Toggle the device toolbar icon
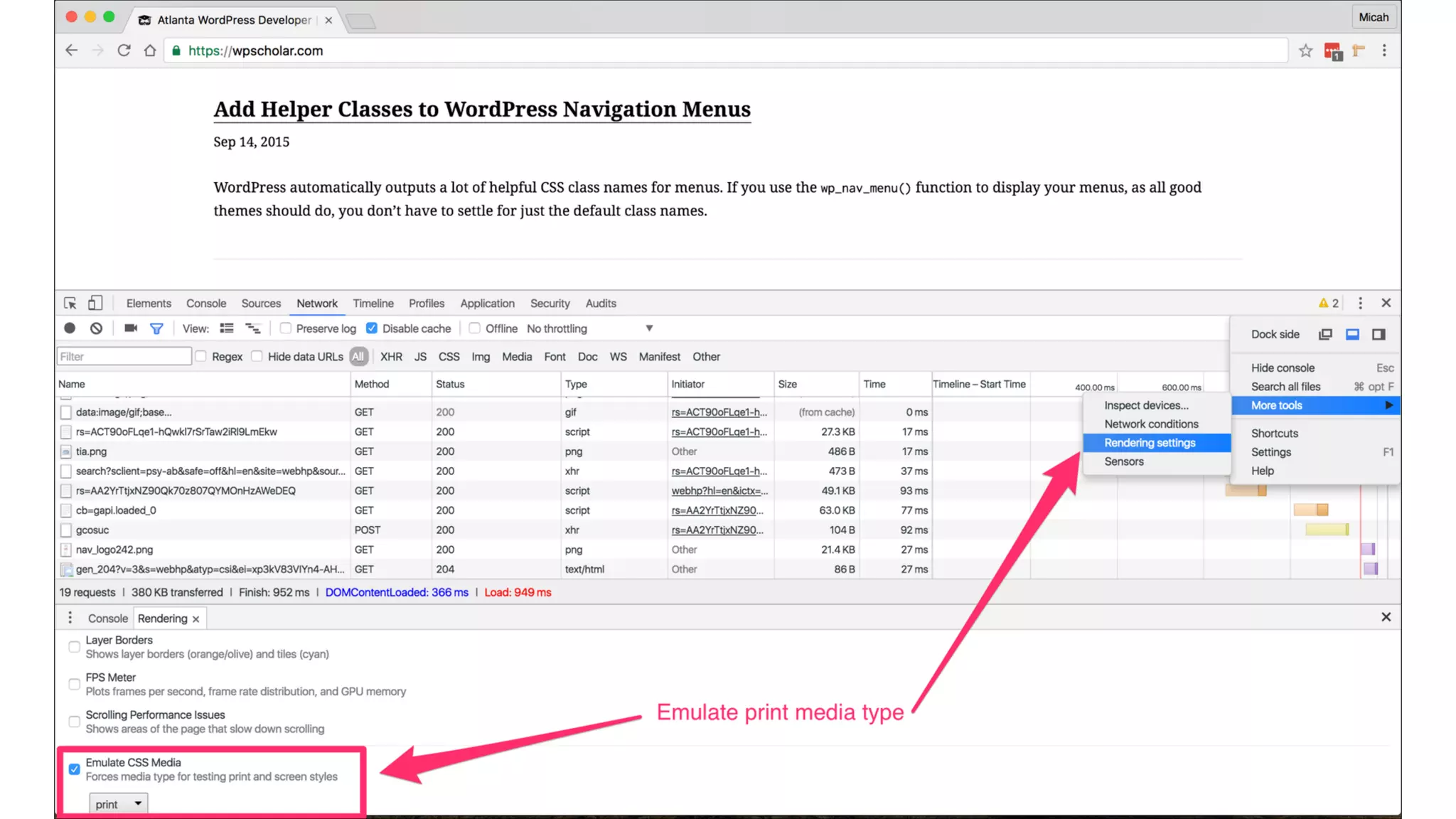 [x=95, y=304]
